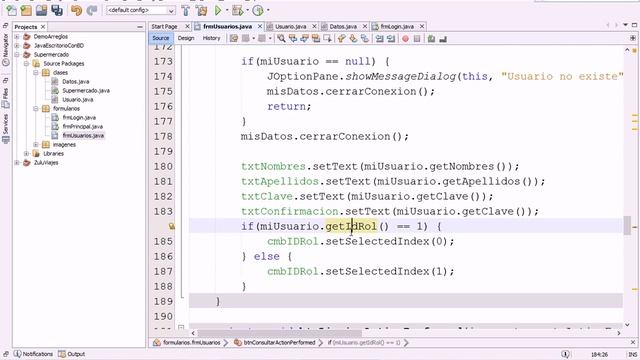Open Supermercado.java in the project tree
Viewport: 640px width, 360px height.
pyautogui.click(x=86, y=90)
